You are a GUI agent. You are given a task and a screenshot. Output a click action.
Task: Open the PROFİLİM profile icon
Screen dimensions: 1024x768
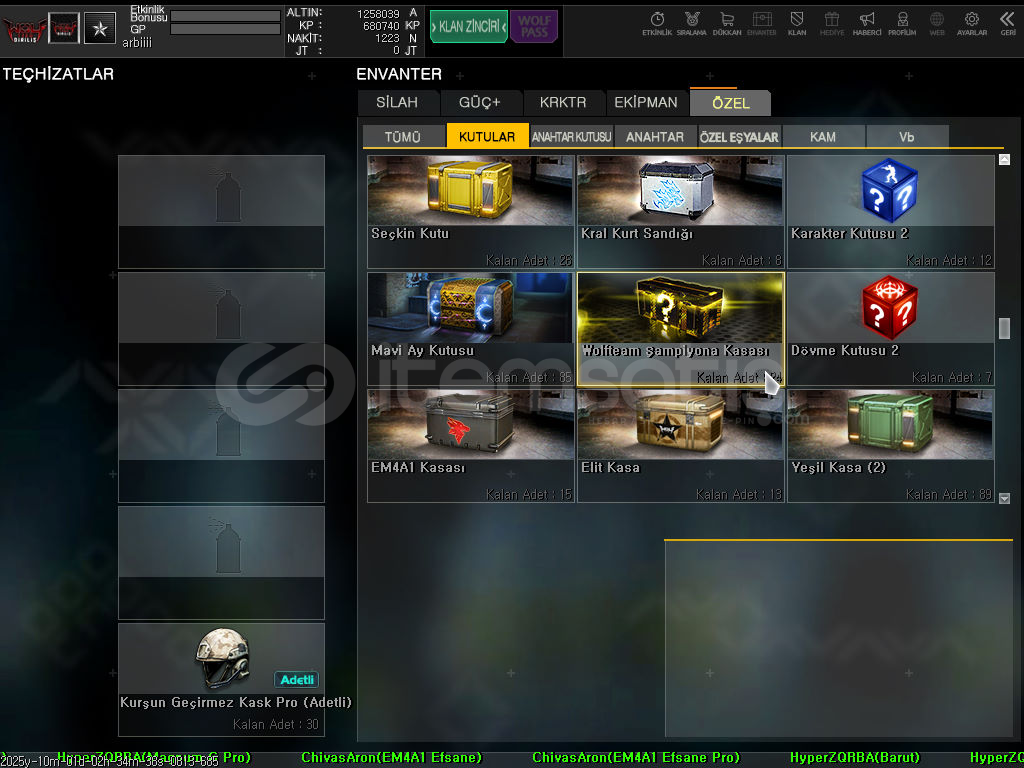click(902, 24)
